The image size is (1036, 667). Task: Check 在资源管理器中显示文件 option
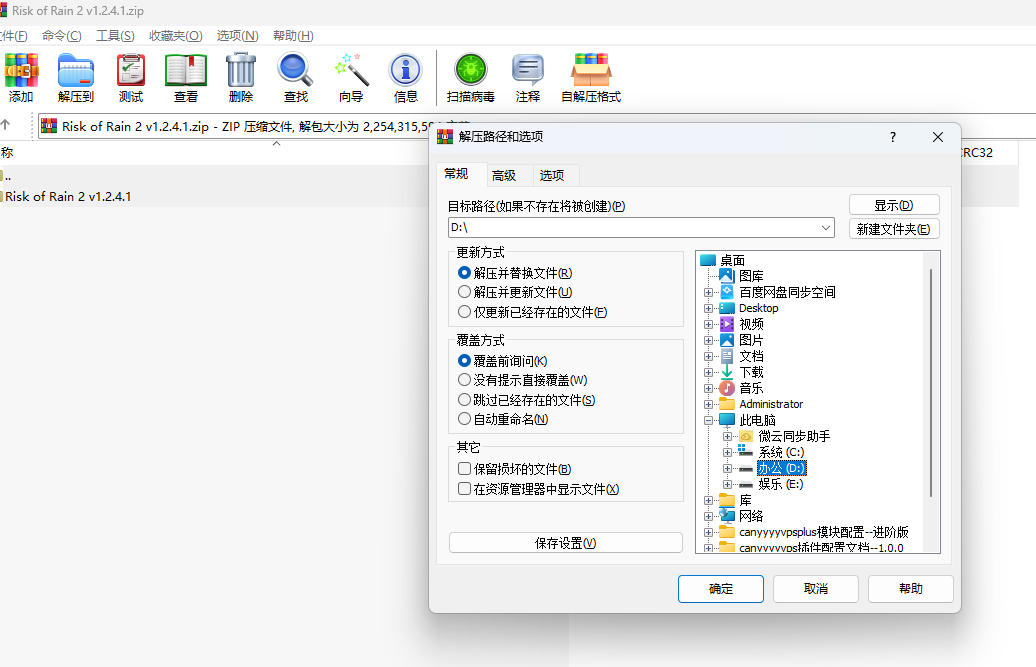(464, 489)
